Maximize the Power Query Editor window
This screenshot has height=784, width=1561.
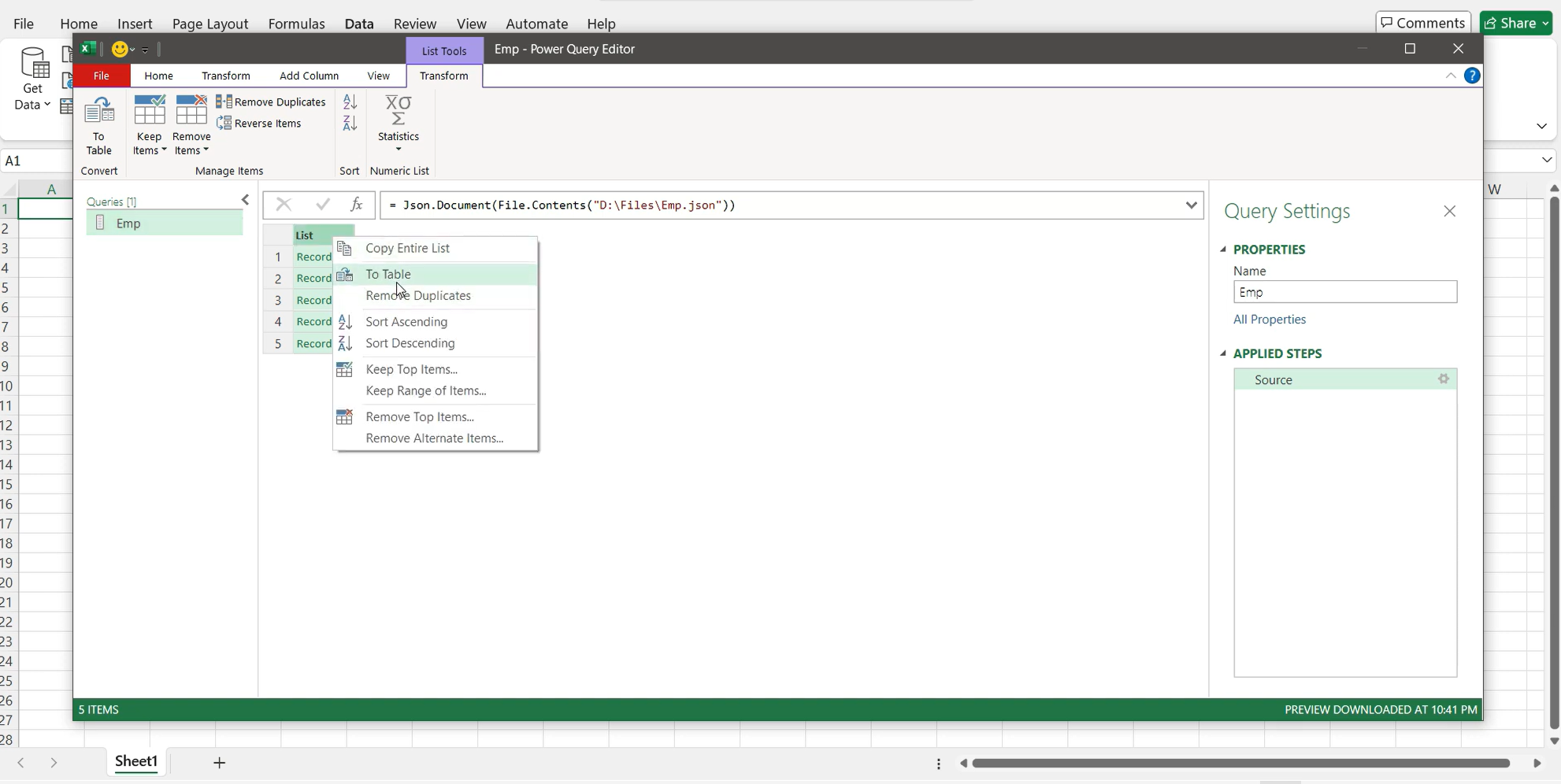1410,49
